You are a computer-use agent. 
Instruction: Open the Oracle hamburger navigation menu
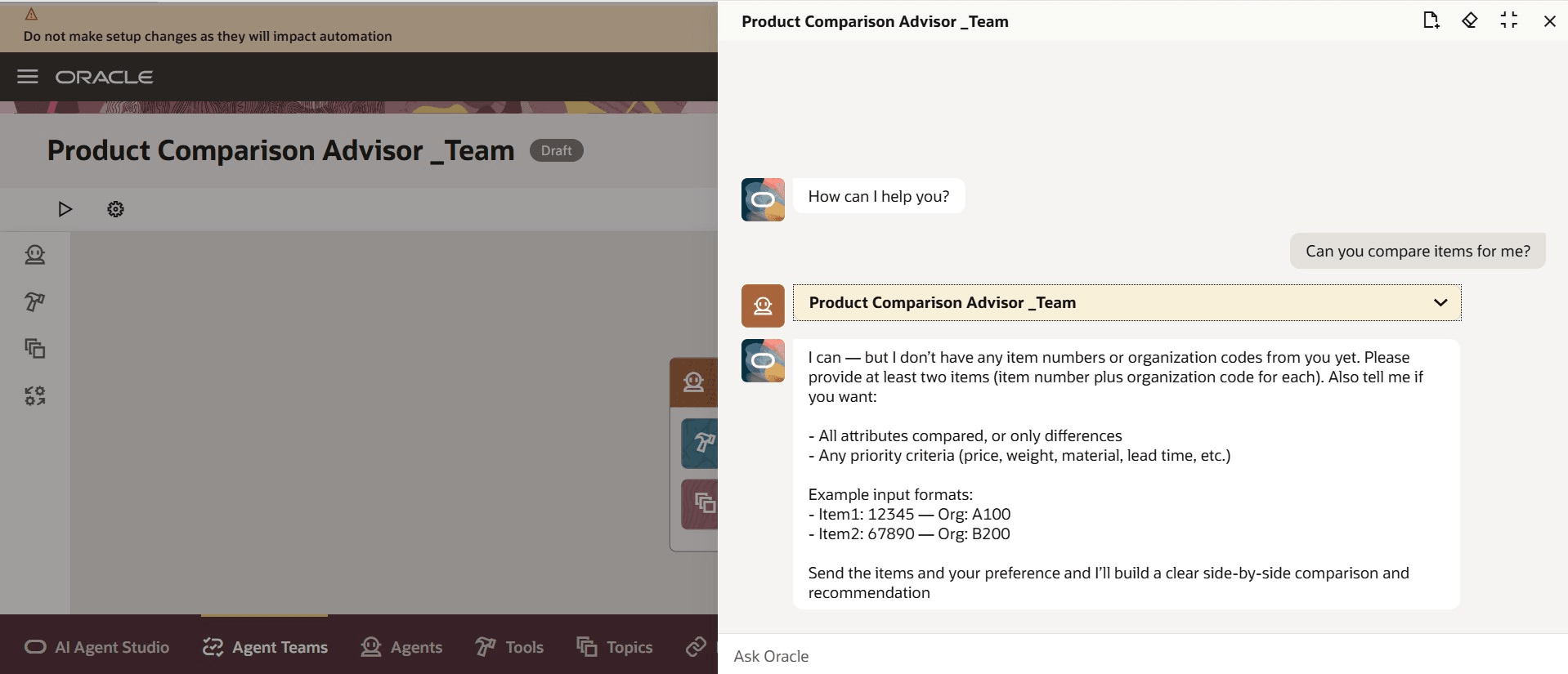pos(28,77)
